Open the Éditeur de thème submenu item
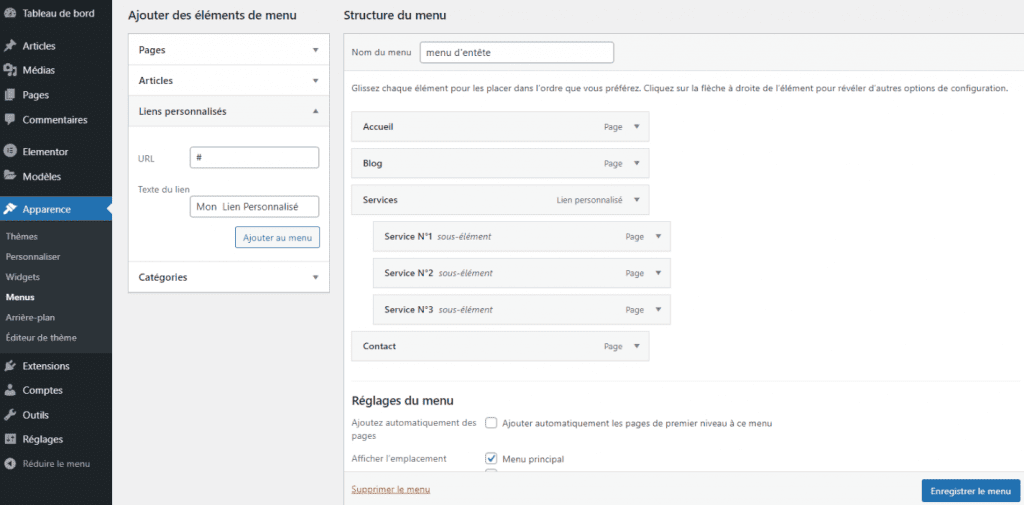This screenshot has width=1024, height=505. pyautogui.click(x=41, y=338)
